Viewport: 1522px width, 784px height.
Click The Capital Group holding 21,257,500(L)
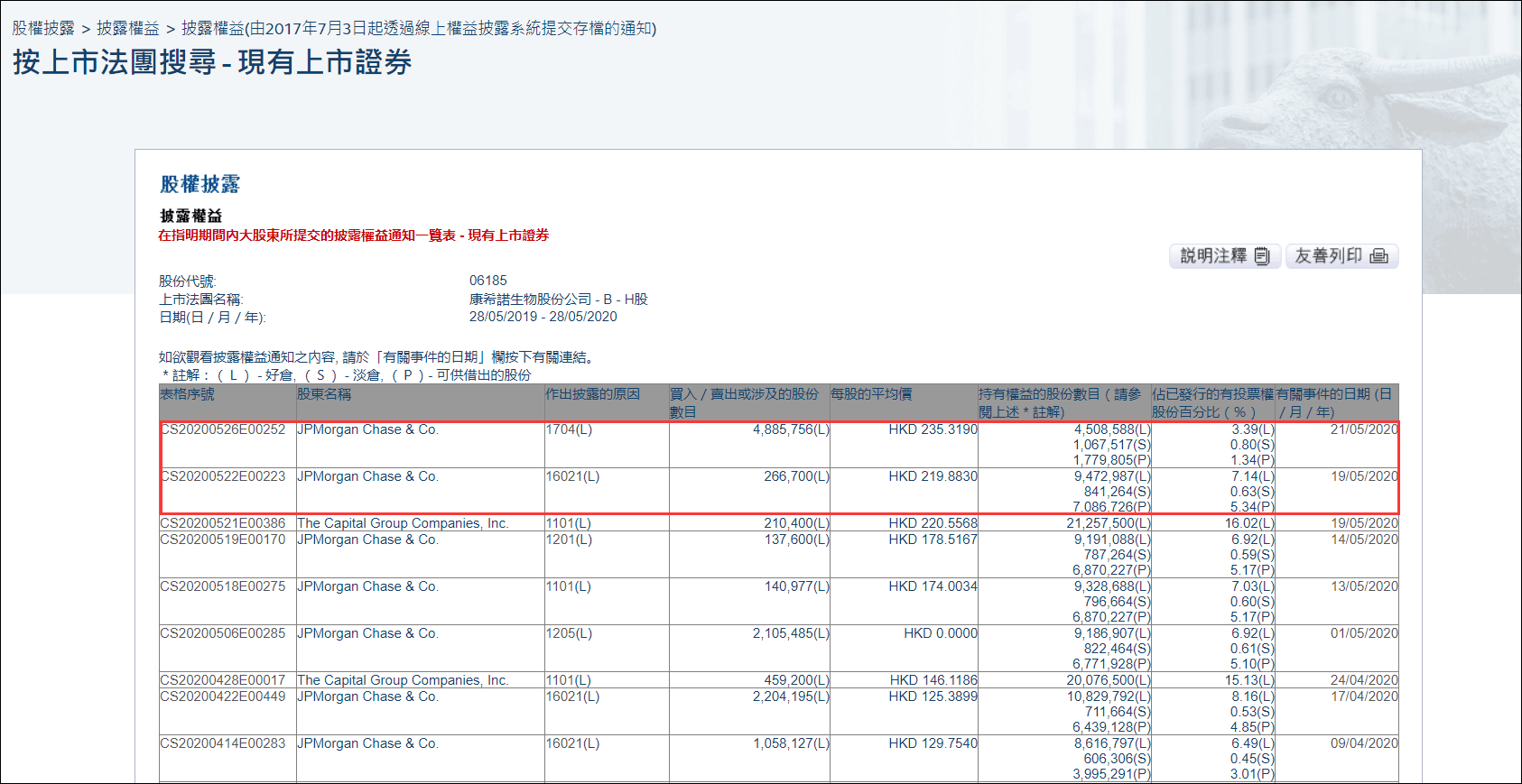pos(1109,523)
